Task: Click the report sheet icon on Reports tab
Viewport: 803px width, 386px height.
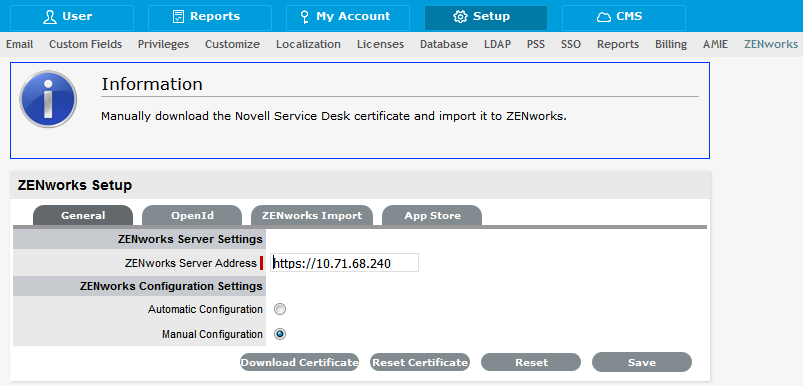Action: (178, 17)
